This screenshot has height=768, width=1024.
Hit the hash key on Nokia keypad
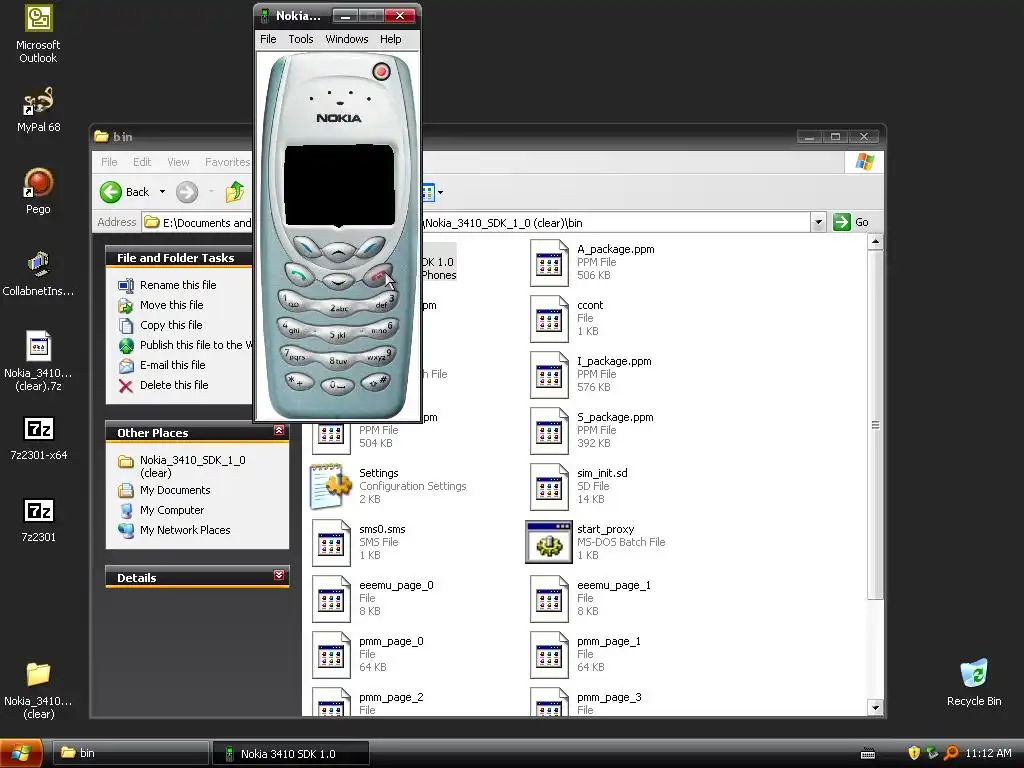(x=377, y=381)
